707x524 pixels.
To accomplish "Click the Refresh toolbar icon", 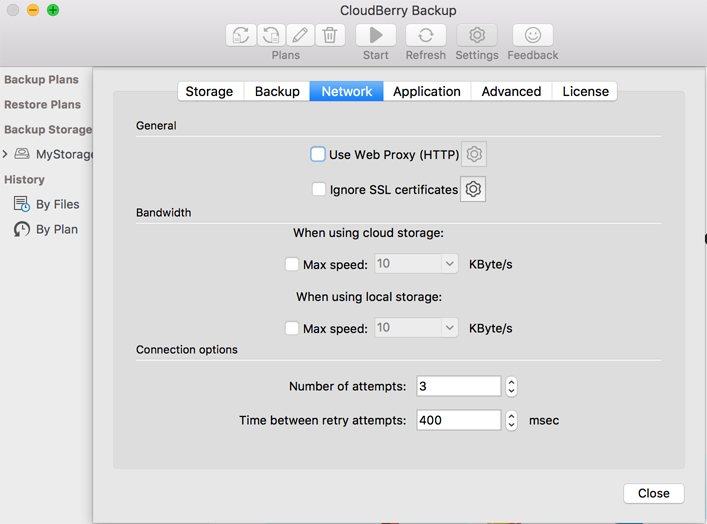I will pyautogui.click(x=426, y=35).
